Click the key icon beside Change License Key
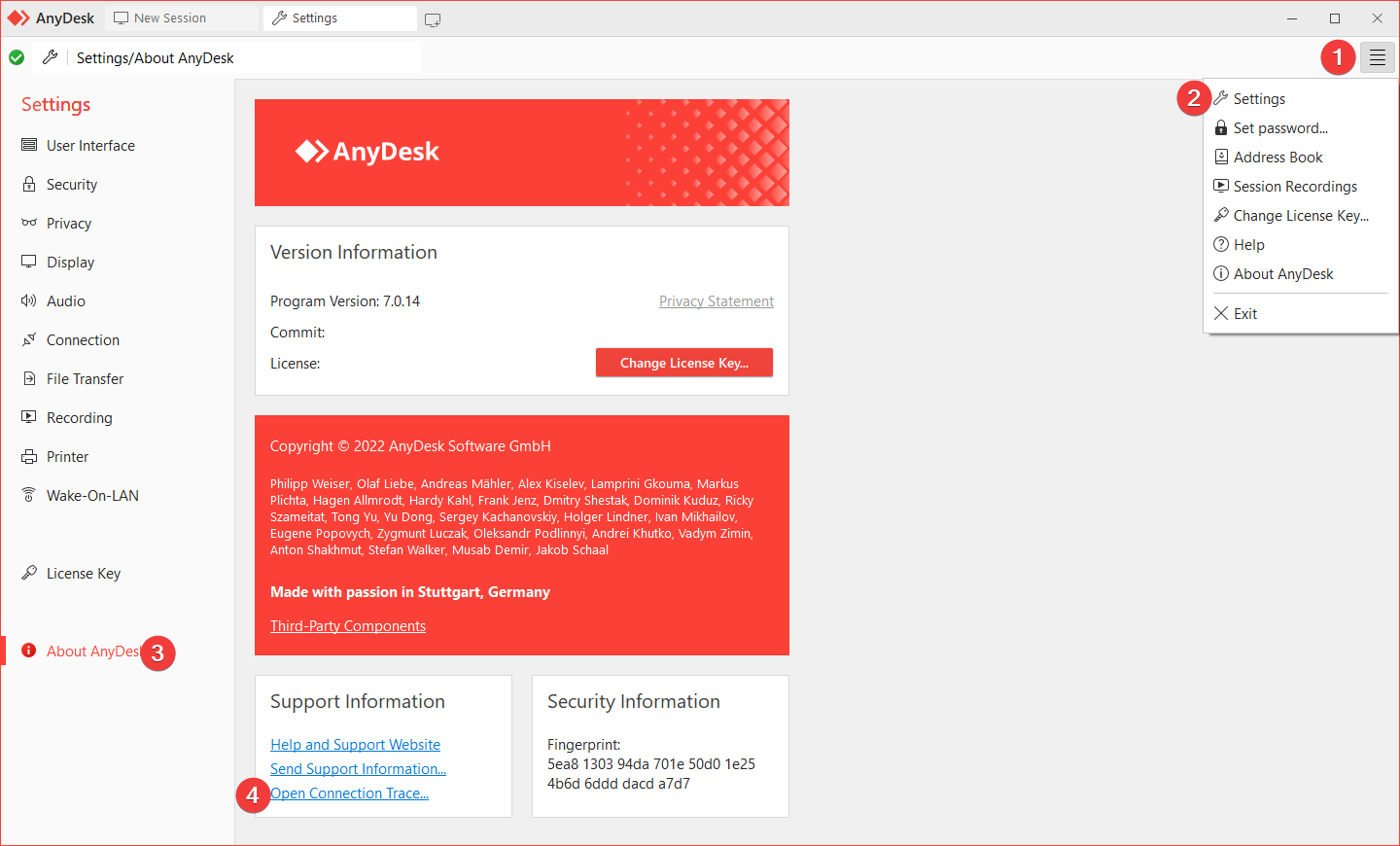Image resolution: width=1400 pixels, height=846 pixels. 1221,215
